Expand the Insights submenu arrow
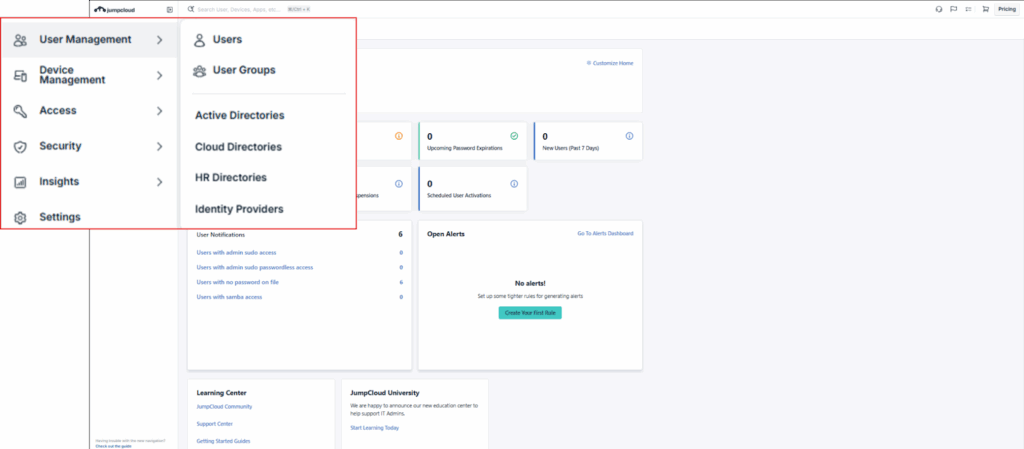 click(159, 182)
